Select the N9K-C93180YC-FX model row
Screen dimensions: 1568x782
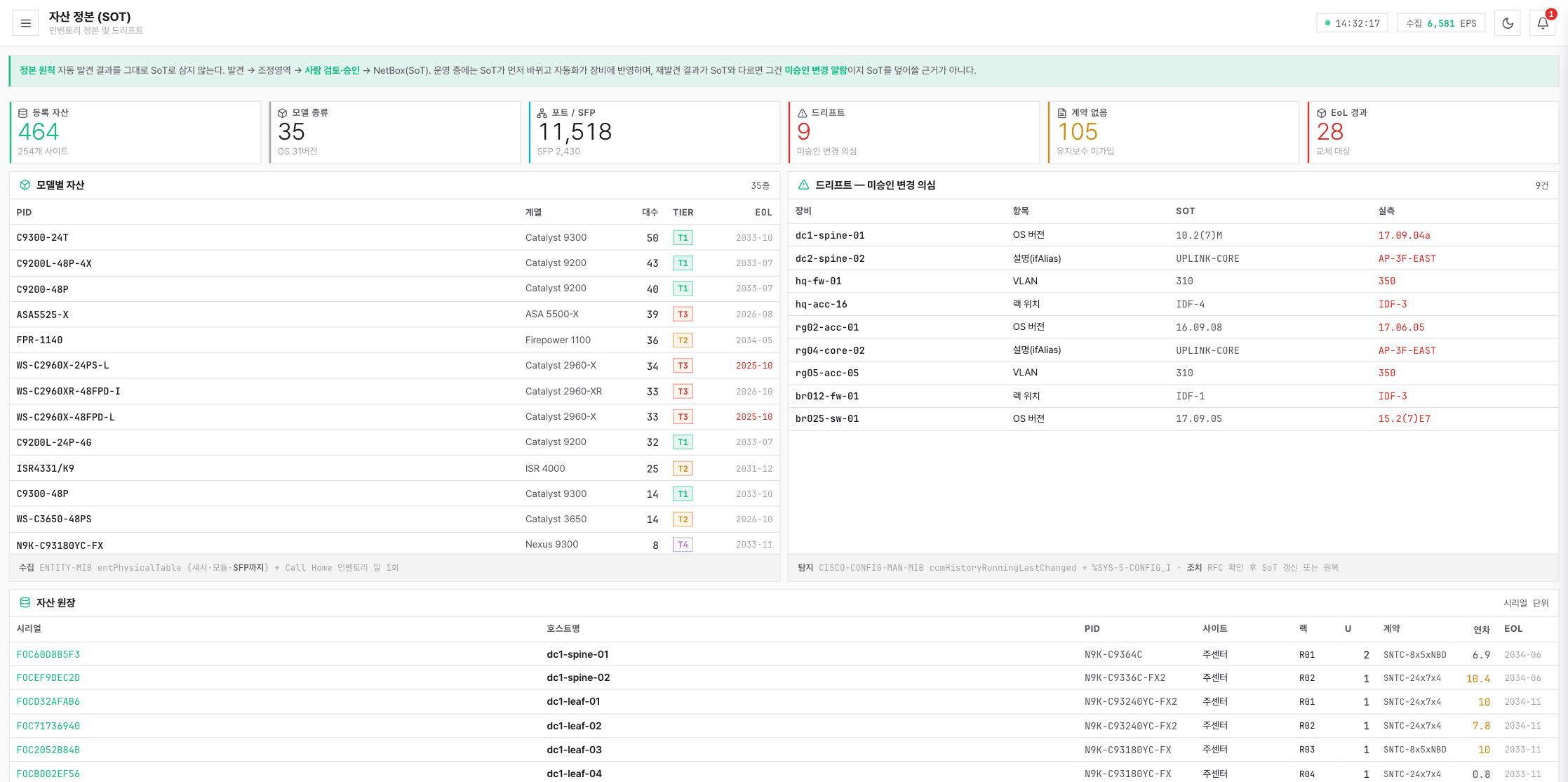click(394, 545)
